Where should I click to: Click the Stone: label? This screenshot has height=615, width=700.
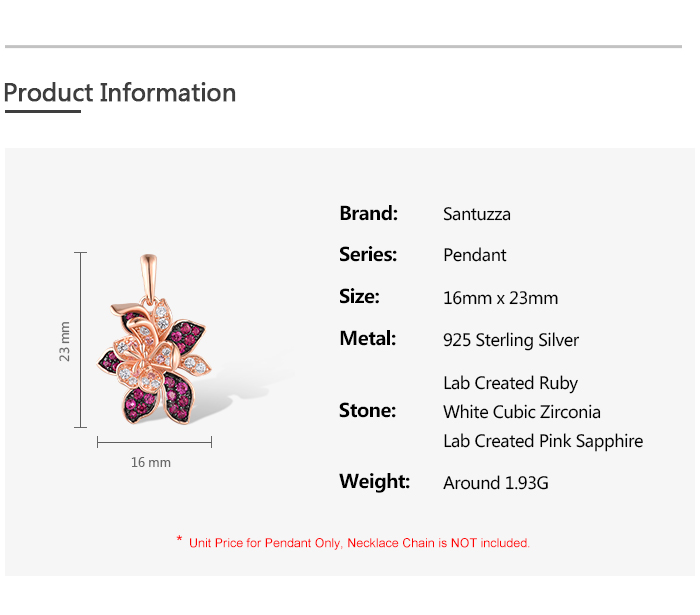pos(367,411)
